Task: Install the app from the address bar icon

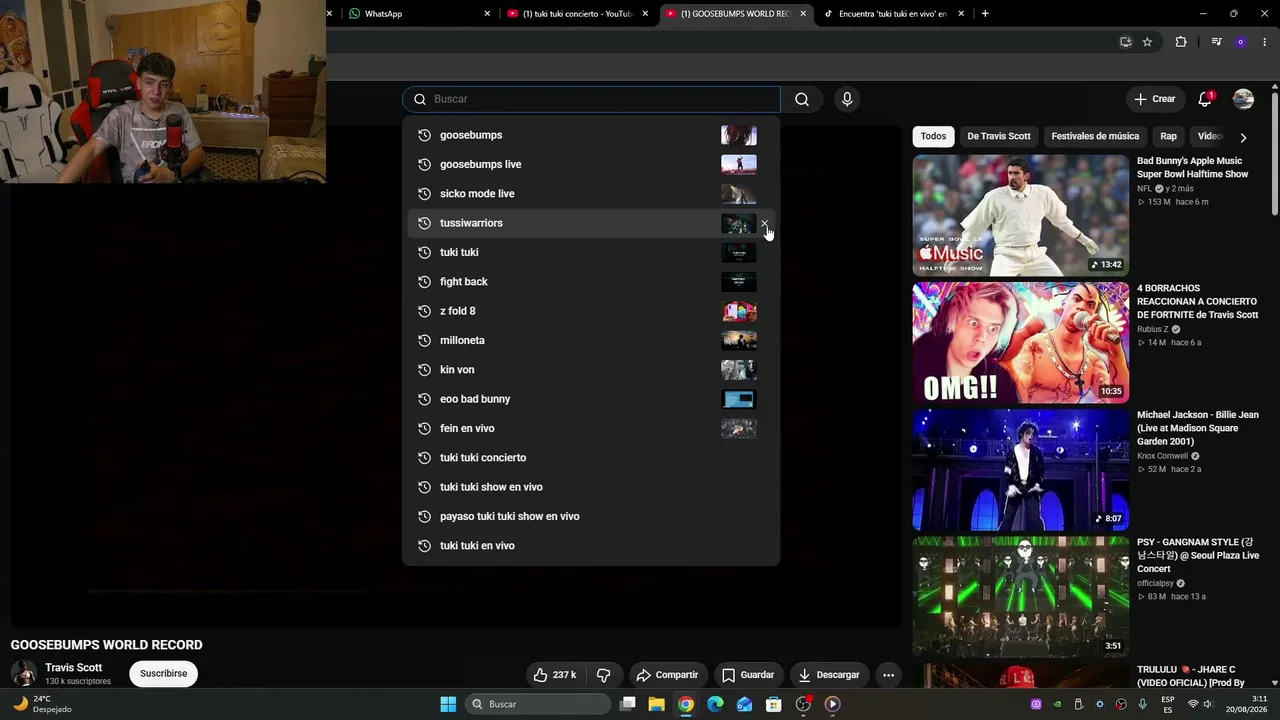Action: pos(1125,42)
